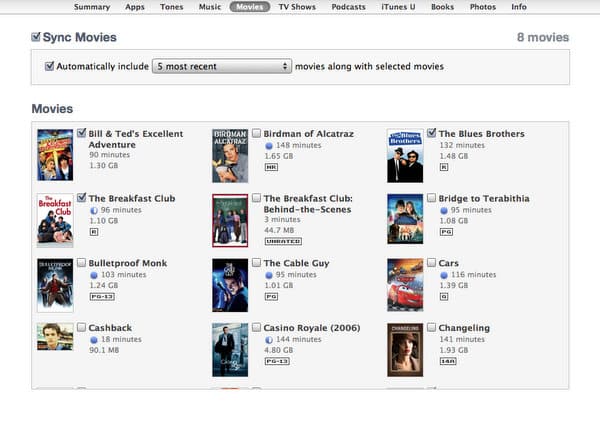This screenshot has width=600, height=427.
Task: Click the partially watched dot for Casino Royale
Action: (269, 340)
